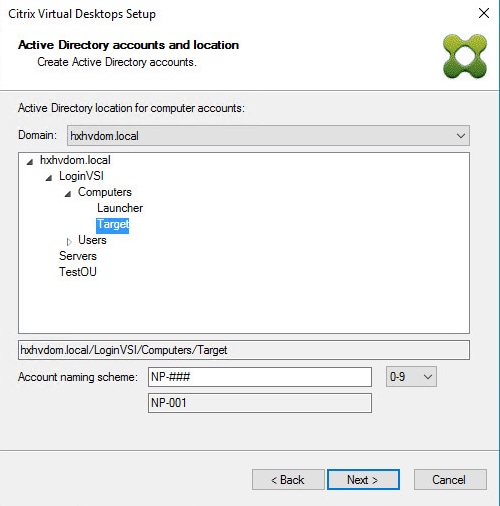Viewport: 500px width, 506px height.
Task: Collapse the Computers tree node
Action: click(68, 194)
